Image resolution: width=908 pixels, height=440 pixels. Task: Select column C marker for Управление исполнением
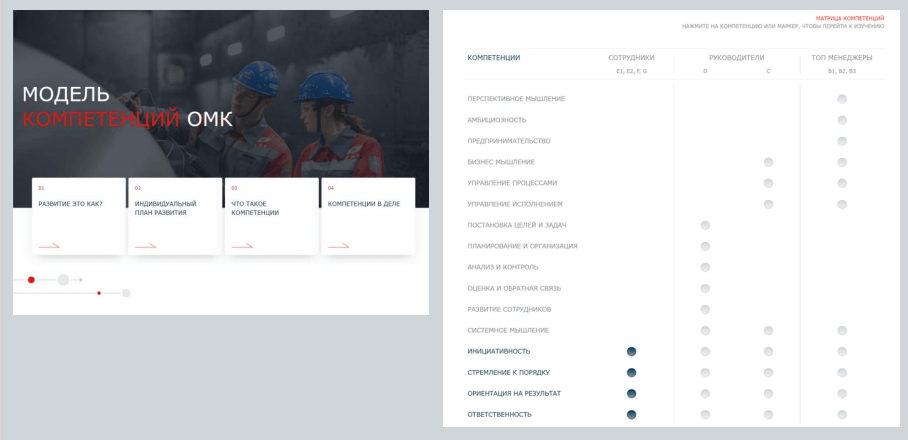click(768, 204)
